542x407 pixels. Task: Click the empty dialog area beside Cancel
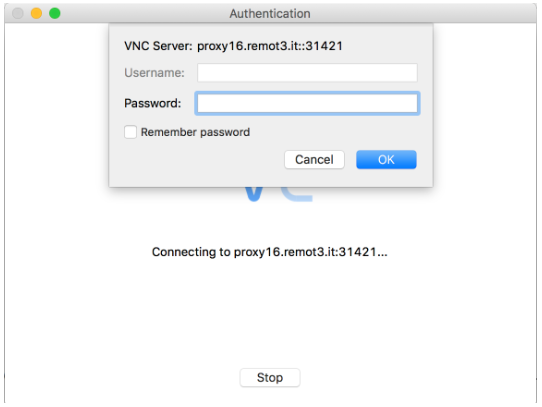coord(197,161)
